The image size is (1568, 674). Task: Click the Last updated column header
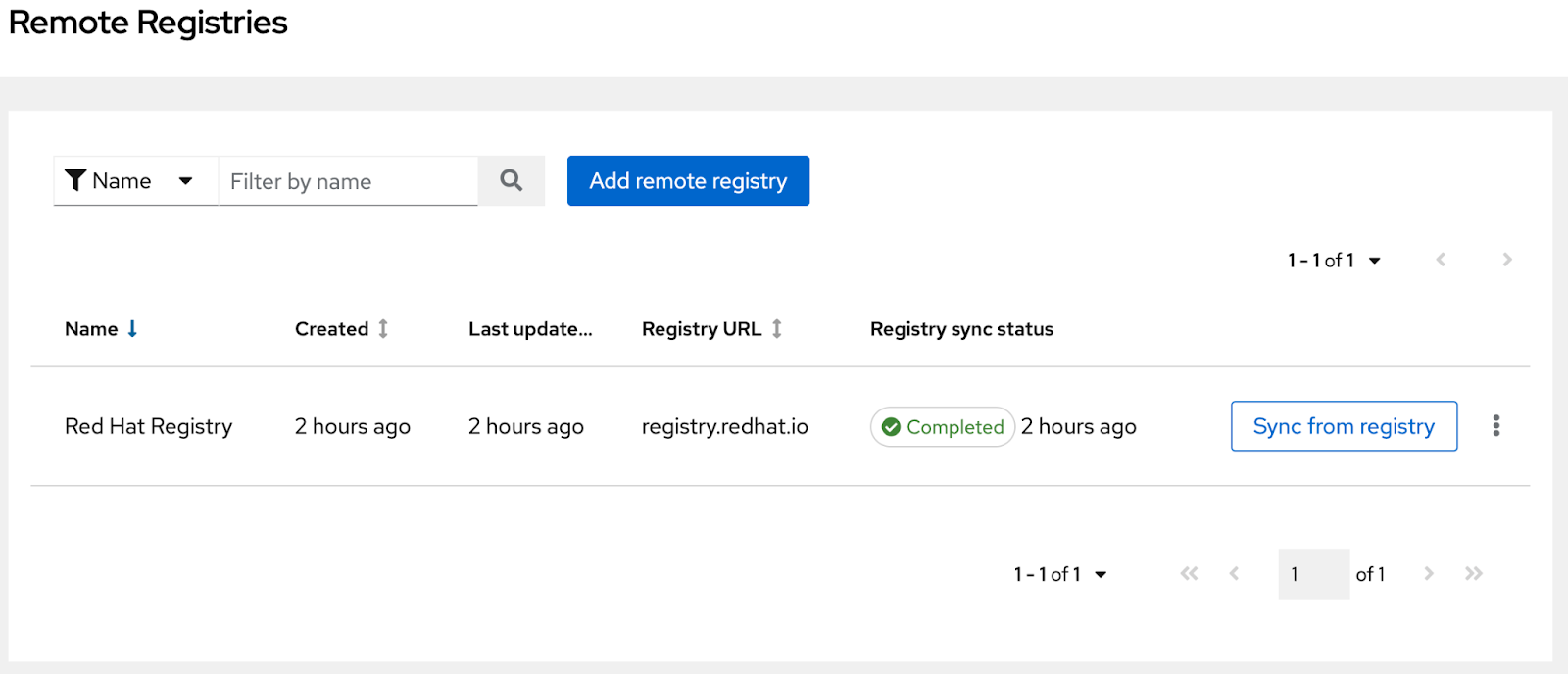[x=530, y=329]
